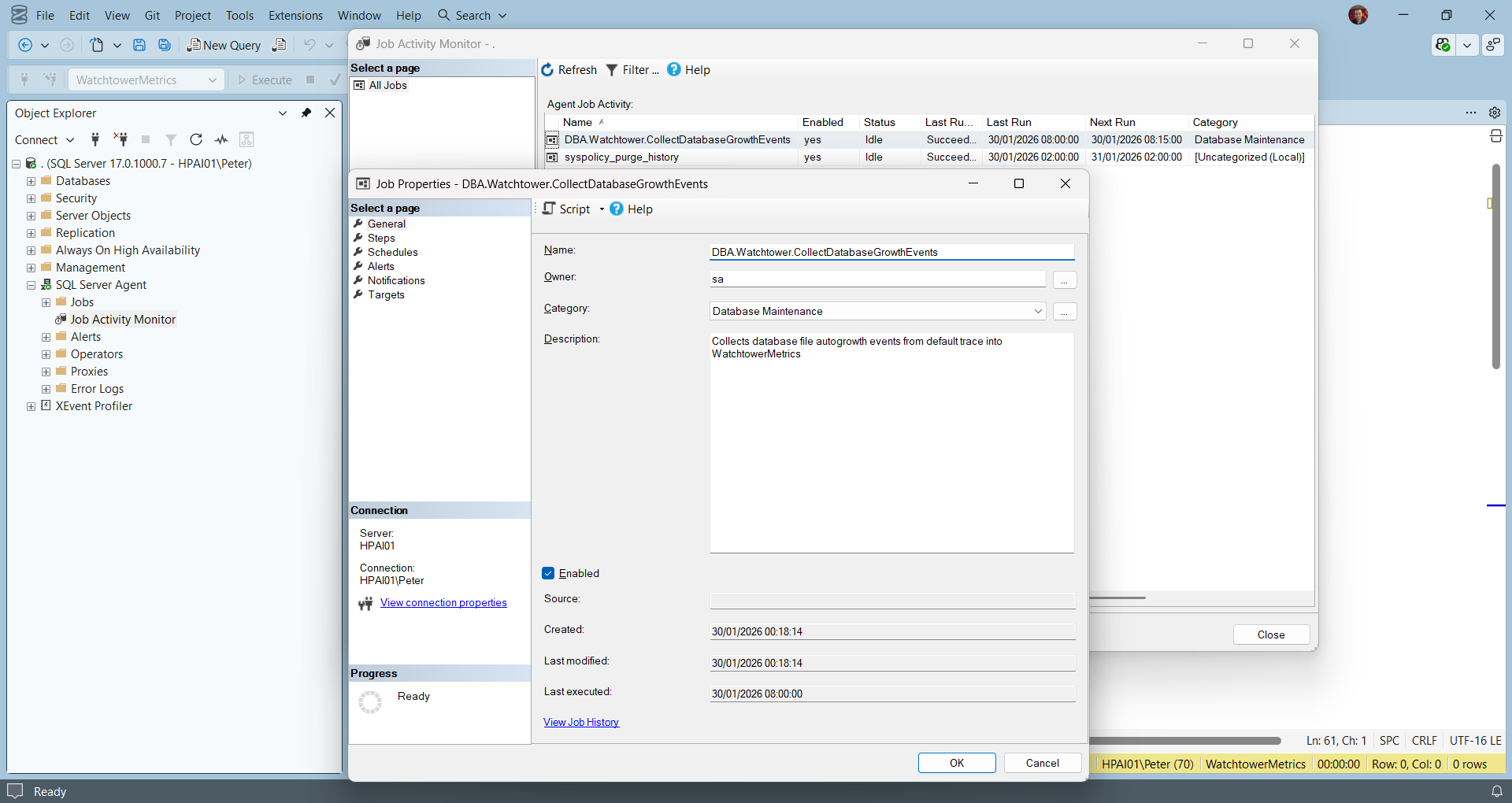The width and height of the screenshot is (1512, 803).
Task: Click the View Job History link
Action: click(581, 722)
